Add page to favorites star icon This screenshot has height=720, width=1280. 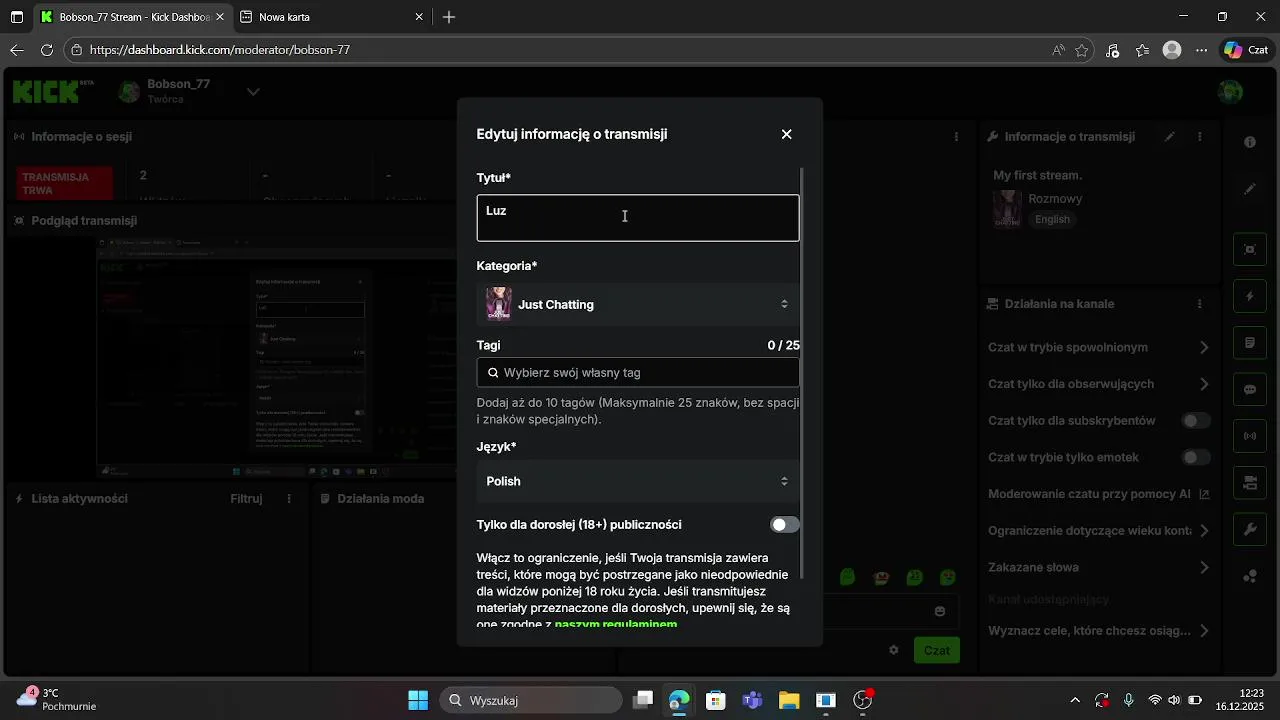[x=1082, y=50]
